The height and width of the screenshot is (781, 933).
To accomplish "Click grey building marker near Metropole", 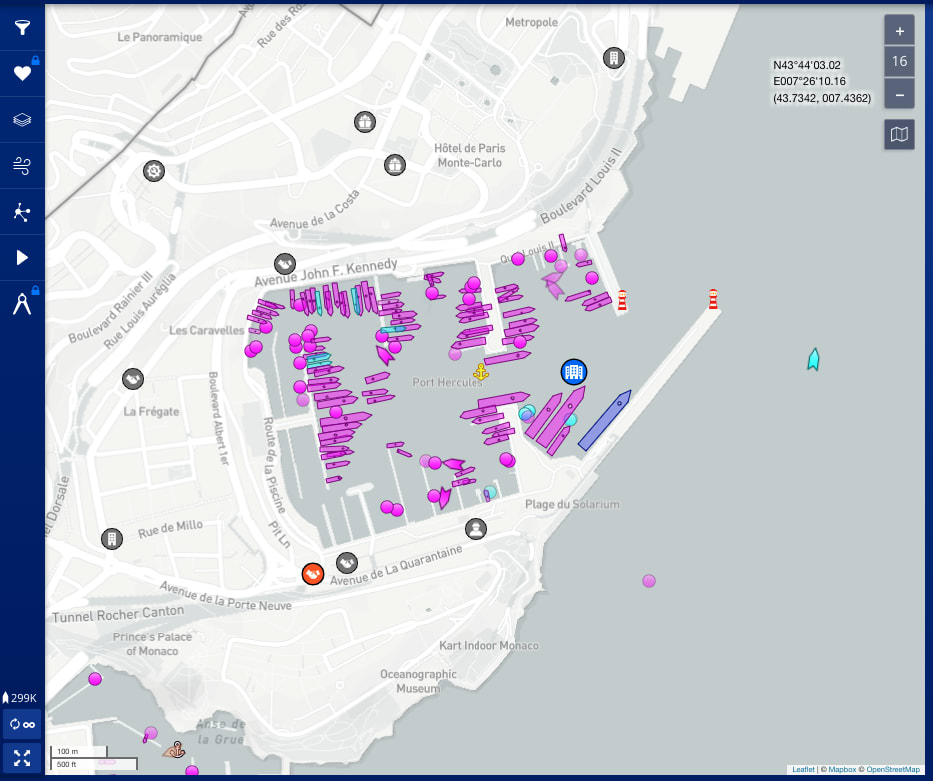I will [613, 58].
